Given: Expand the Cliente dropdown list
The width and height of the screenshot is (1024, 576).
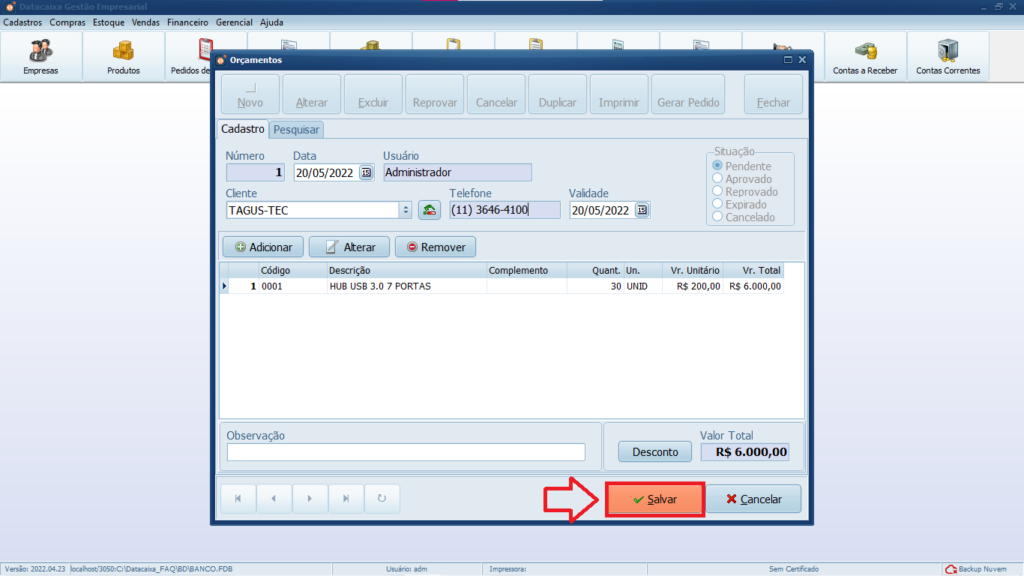Looking at the screenshot, I should tap(405, 210).
